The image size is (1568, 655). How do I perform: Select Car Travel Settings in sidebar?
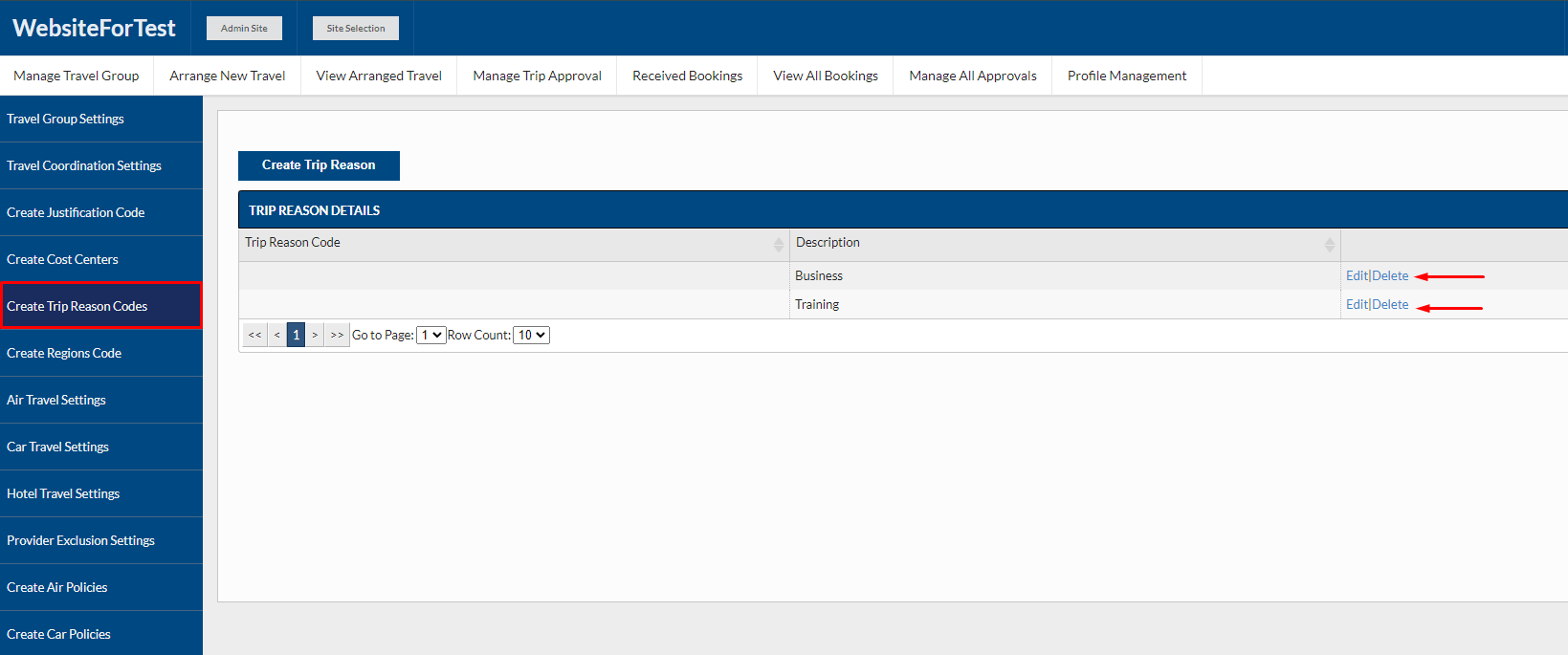pos(101,447)
